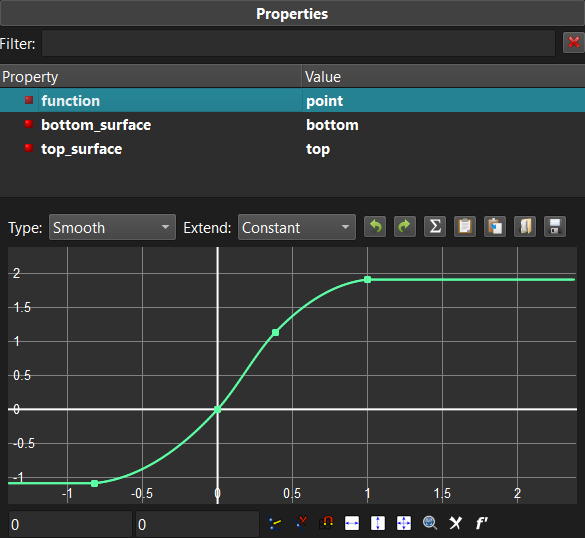Open the sigma formula button
This screenshot has height=538, width=585.
[435, 226]
